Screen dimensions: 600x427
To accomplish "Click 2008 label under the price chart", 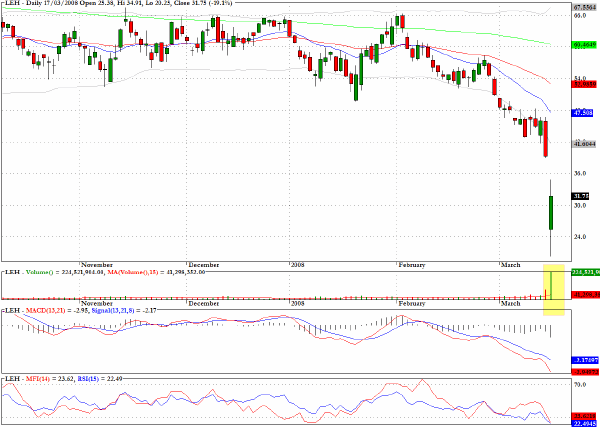I will [x=297, y=265].
